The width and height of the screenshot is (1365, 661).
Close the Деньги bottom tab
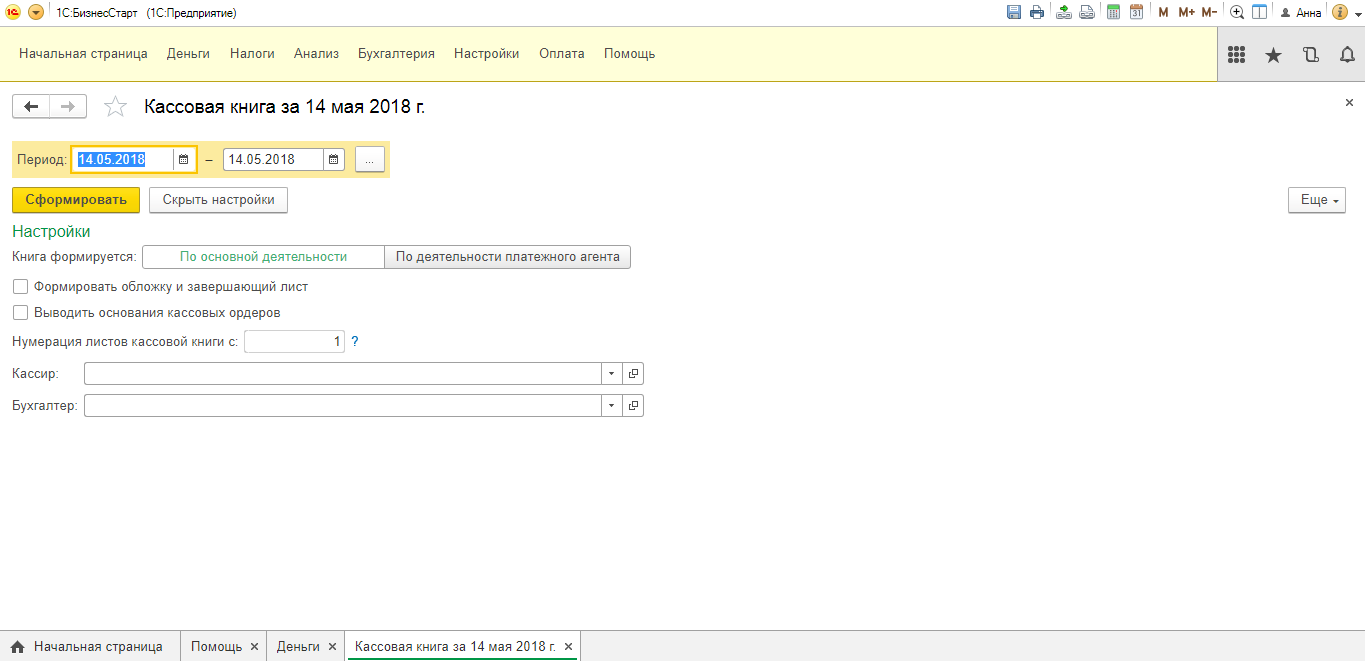[x=332, y=647]
